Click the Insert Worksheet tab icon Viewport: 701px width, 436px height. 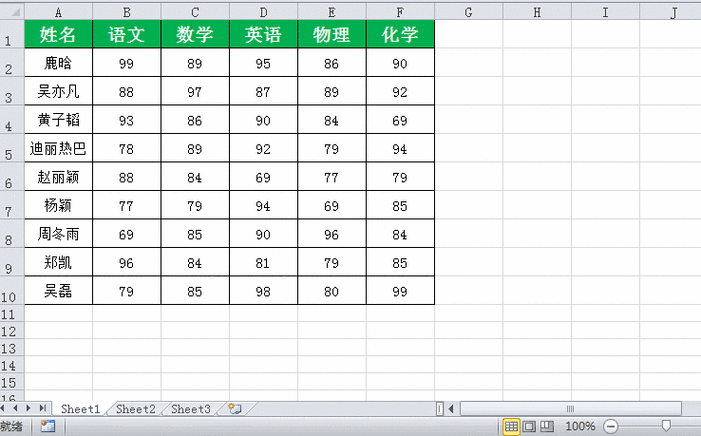coord(235,409)
